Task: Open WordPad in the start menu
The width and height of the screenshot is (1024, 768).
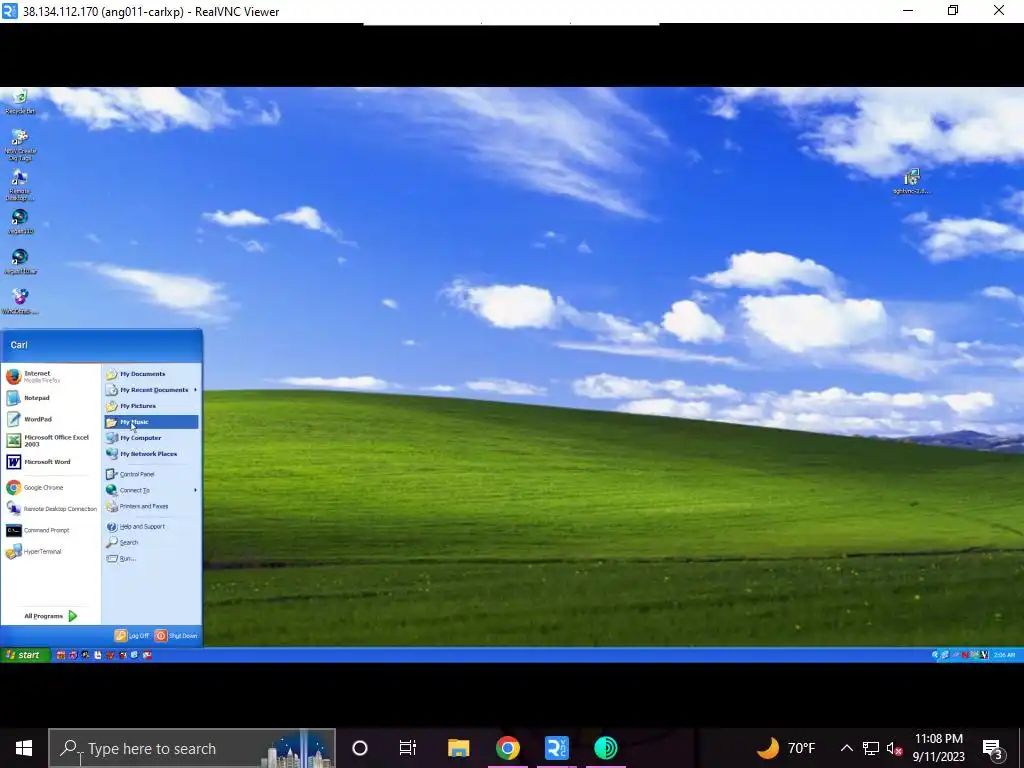Action: coord(51,419)
